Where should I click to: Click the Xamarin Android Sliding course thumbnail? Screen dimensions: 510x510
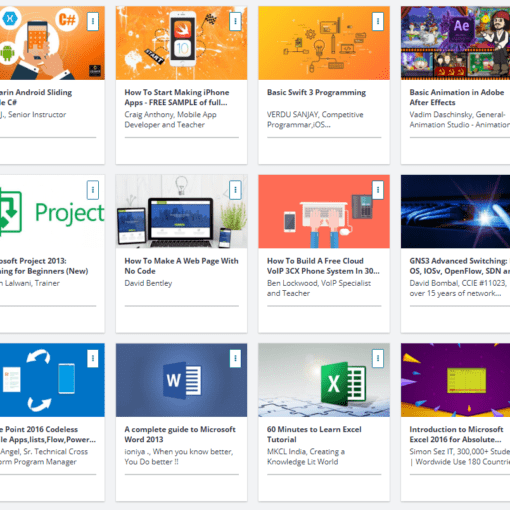click(52, 43)
